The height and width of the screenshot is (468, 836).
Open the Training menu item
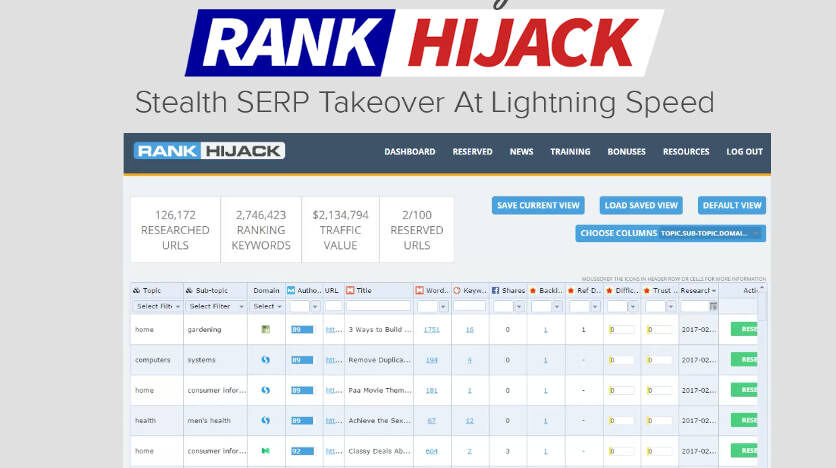pyautogui.click(x=570, y=152)
